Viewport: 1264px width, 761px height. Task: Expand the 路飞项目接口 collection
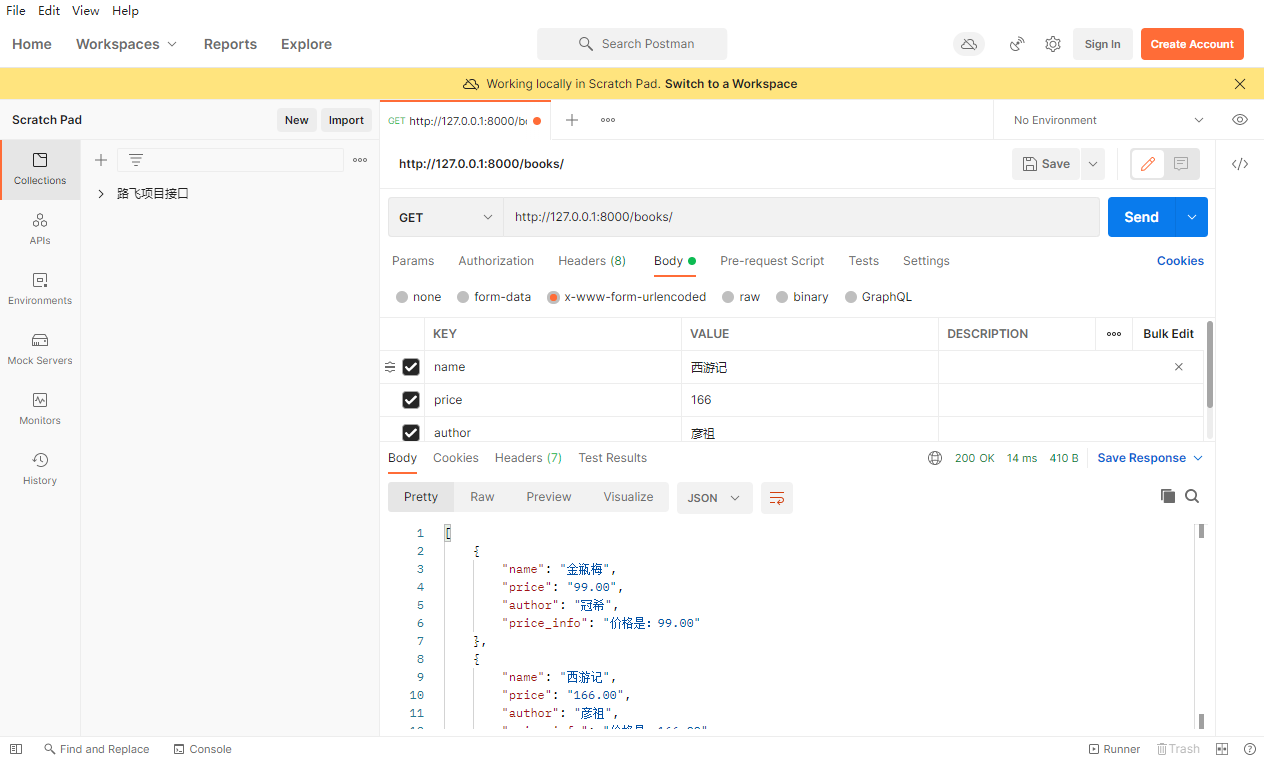coord(101,194)
